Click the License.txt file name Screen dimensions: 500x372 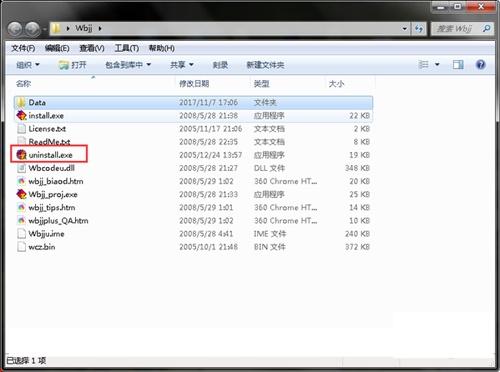click(x=47, y=129)
